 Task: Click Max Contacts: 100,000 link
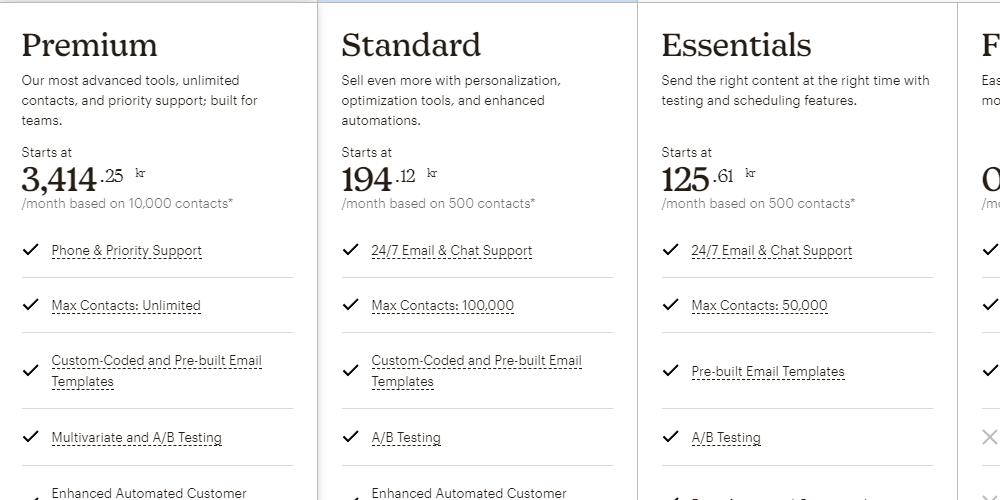(442, 306)
